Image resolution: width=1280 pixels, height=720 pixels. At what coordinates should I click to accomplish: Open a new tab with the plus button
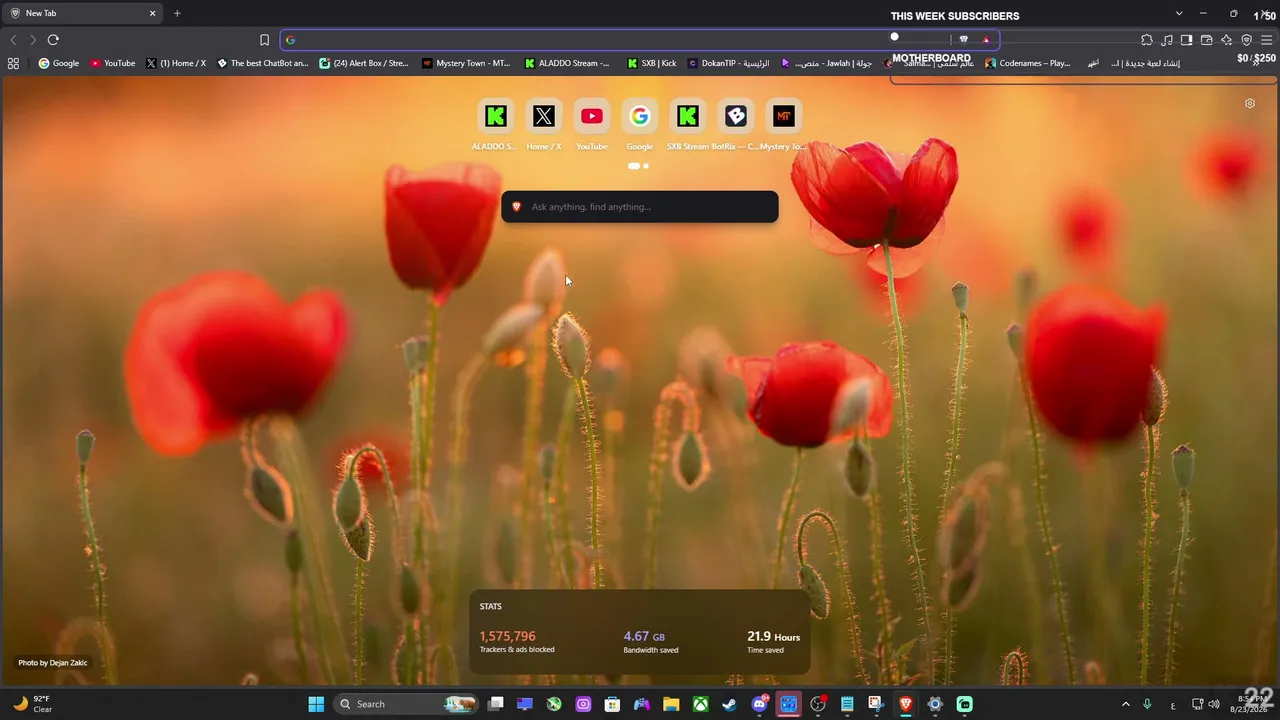tap(177, 13)
